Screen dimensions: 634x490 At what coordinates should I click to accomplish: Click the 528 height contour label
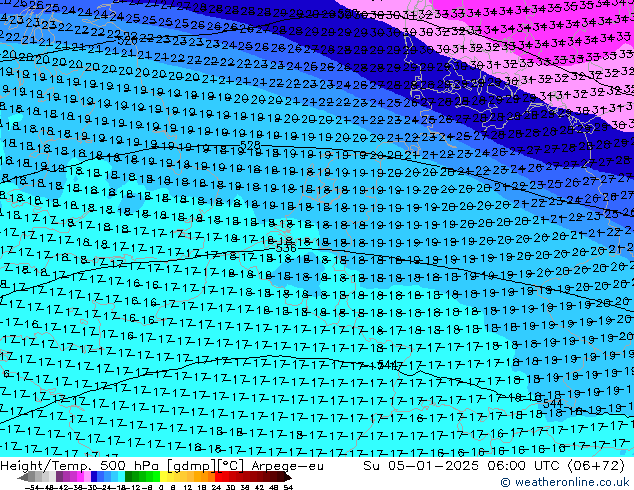pos(250,145)
